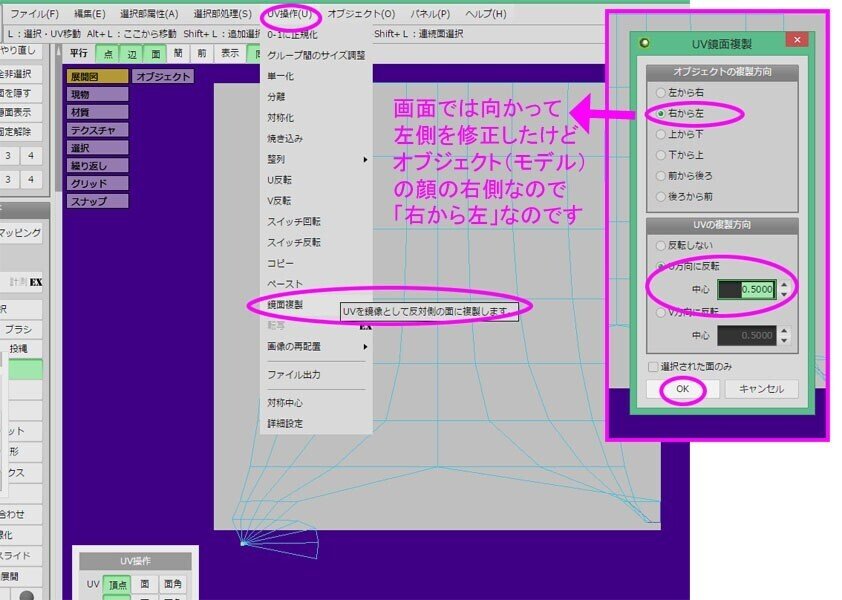Select the 右から左 copy direction radio button
The height and width of the screenshot is (600, 842).
(x=662, y=114)
